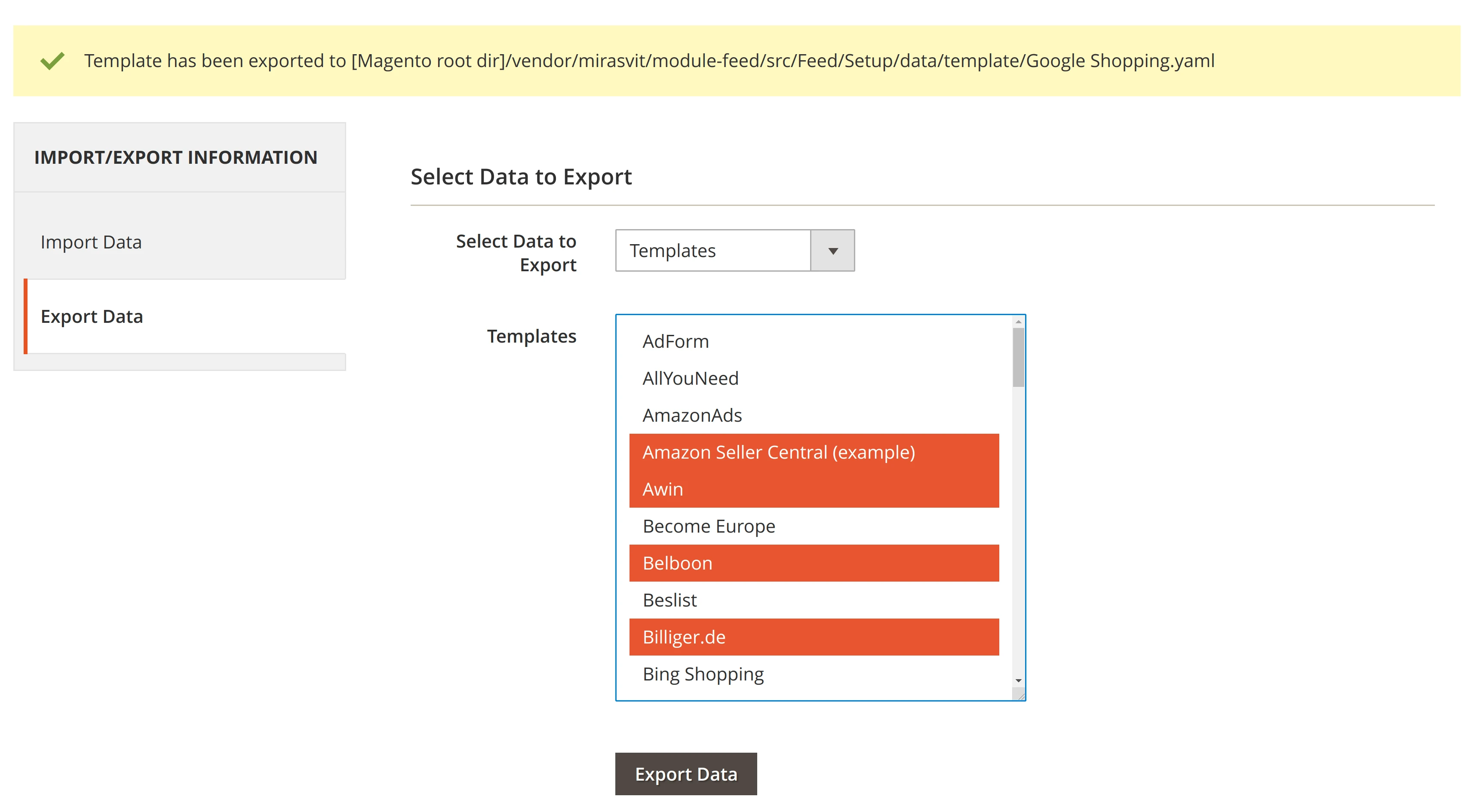Click the green success checkmark icon

(52, 61)
